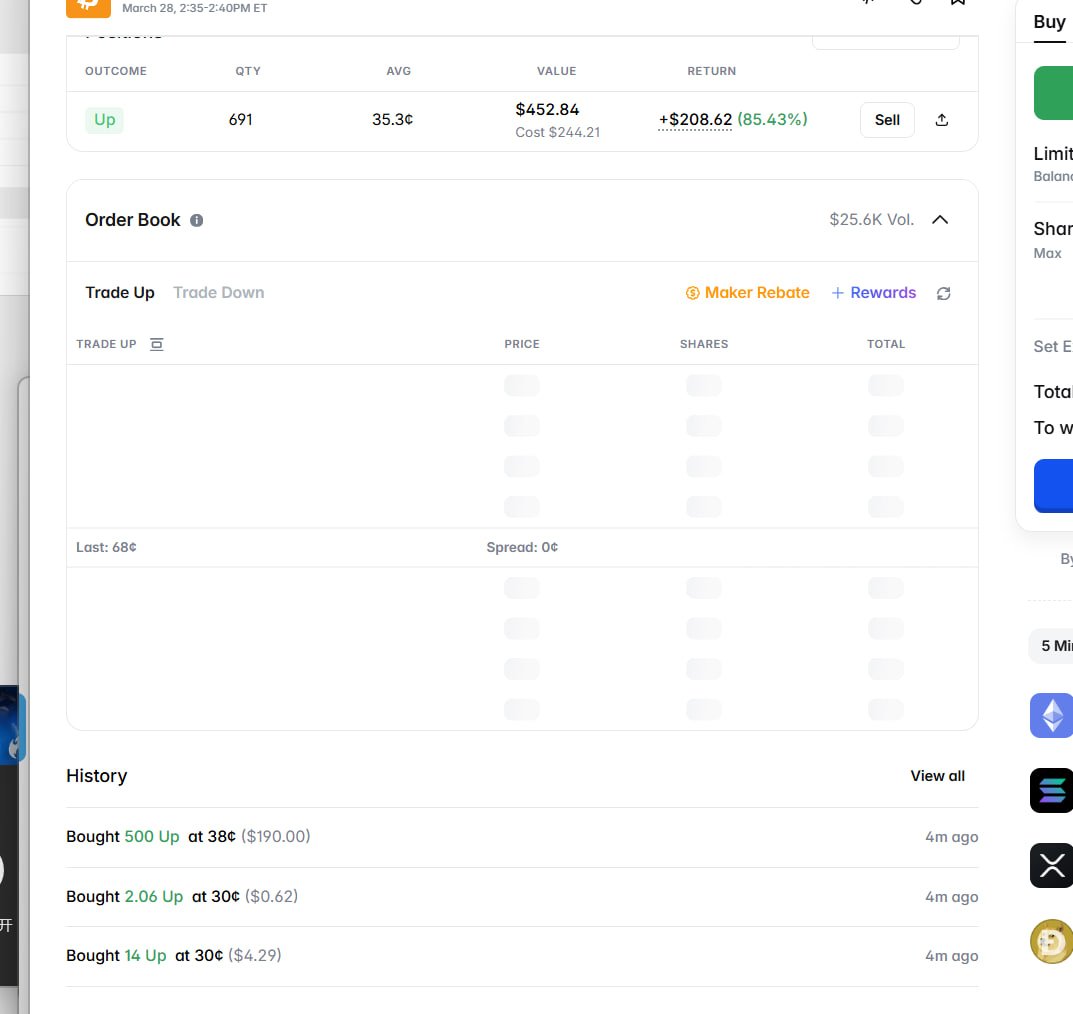Click the TOTAL column header
Screen dimensions: 1073x1014
886,344
